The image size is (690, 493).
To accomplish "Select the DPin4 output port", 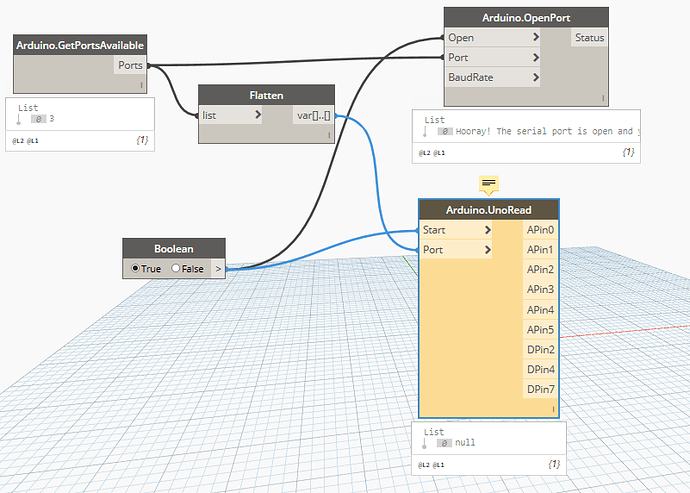I will tap(540, 369).
